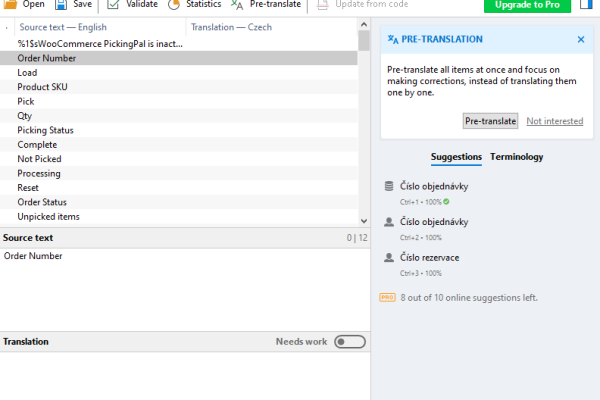Viewport: 600px width, 400px height.
Task: Click inside the empty Translation text field
Action: click(x=184, y=375)
